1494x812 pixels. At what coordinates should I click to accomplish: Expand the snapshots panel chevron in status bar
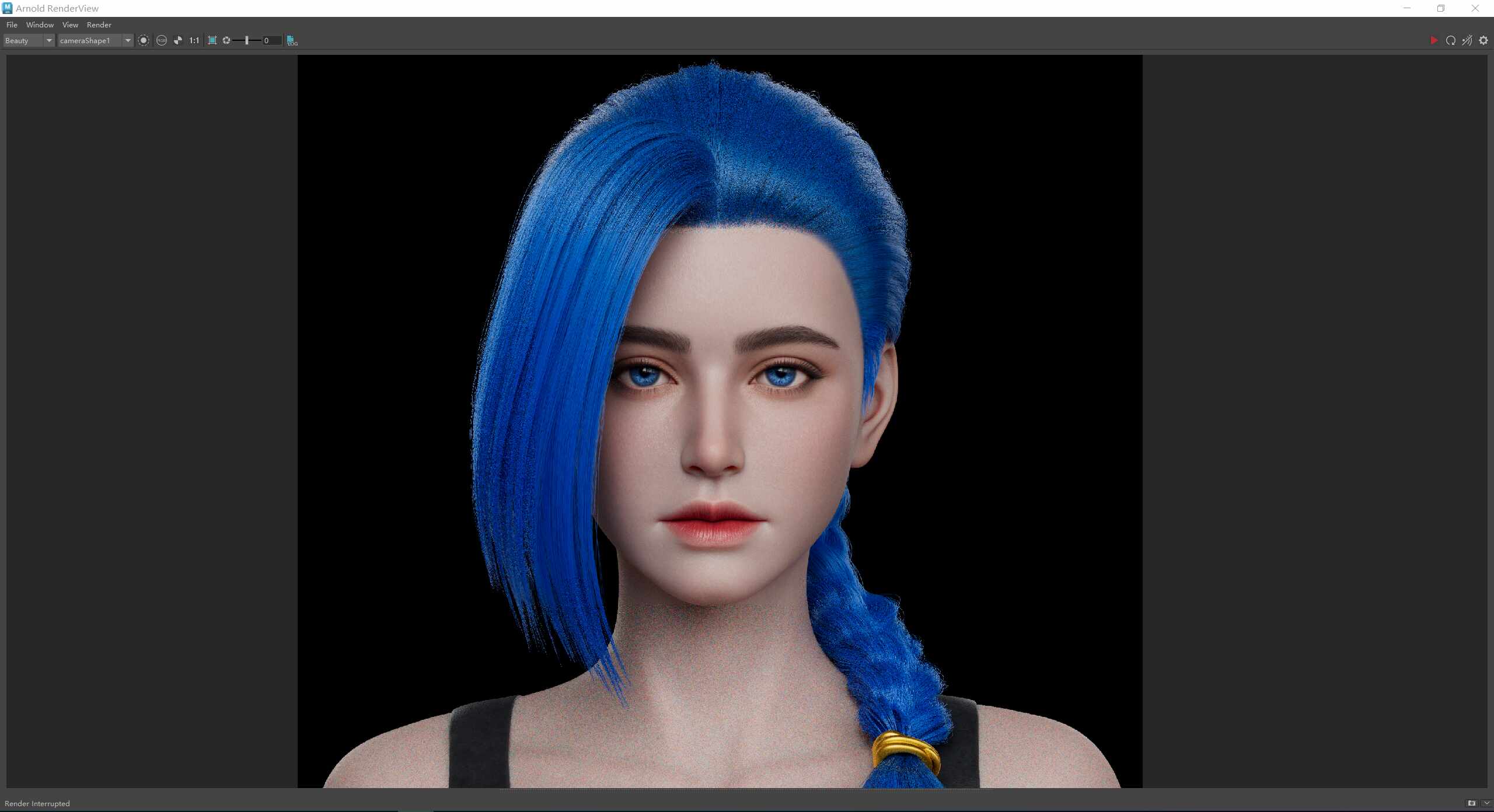click(1486, 803)
